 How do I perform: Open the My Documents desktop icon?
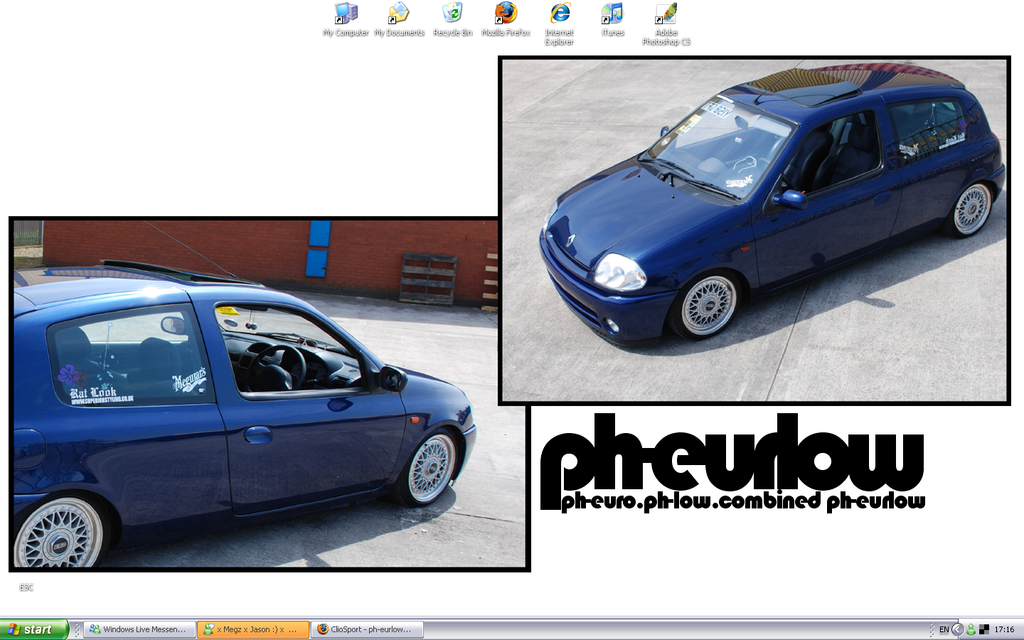399,14
